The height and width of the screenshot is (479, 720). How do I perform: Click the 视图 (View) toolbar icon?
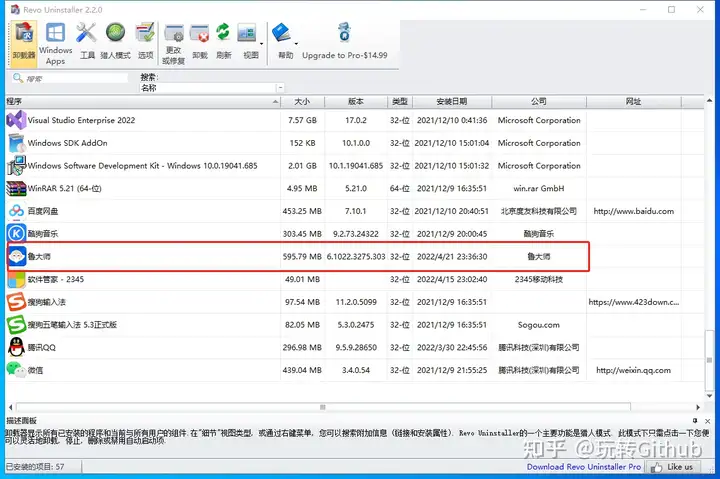(247, 34)
